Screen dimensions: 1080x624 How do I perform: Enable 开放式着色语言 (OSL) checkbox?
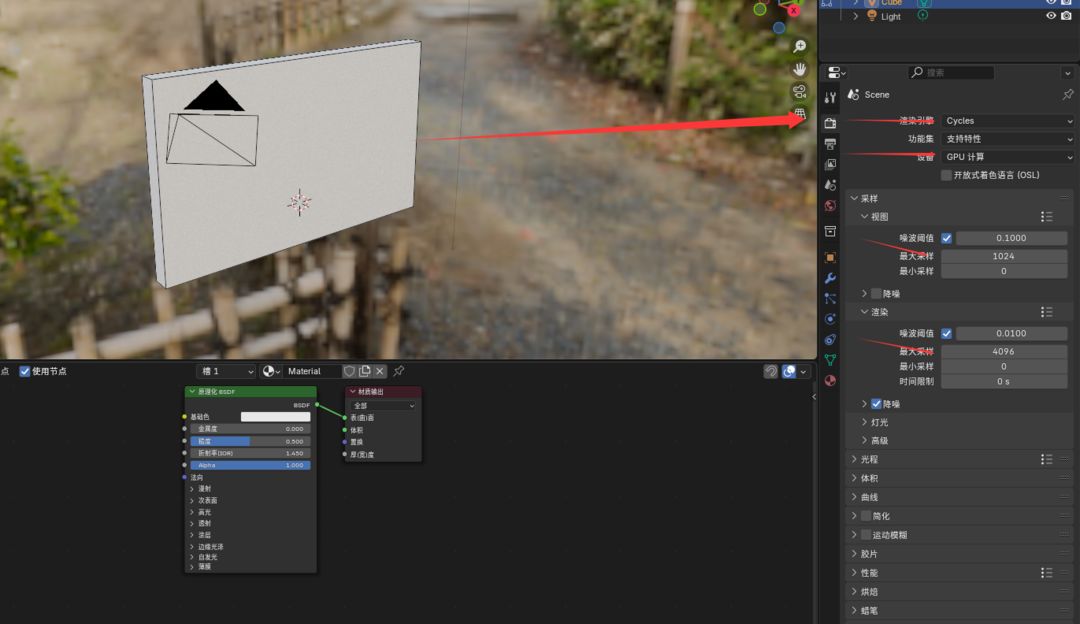(946, 175)
